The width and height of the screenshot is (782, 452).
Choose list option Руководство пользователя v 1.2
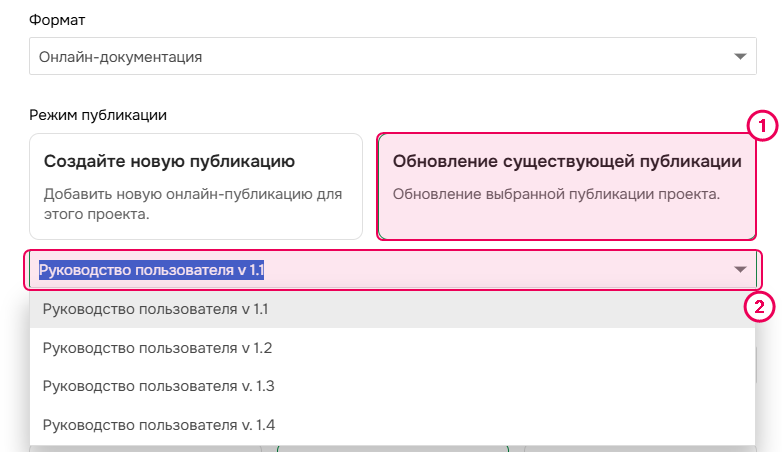(x=392, y=348)
